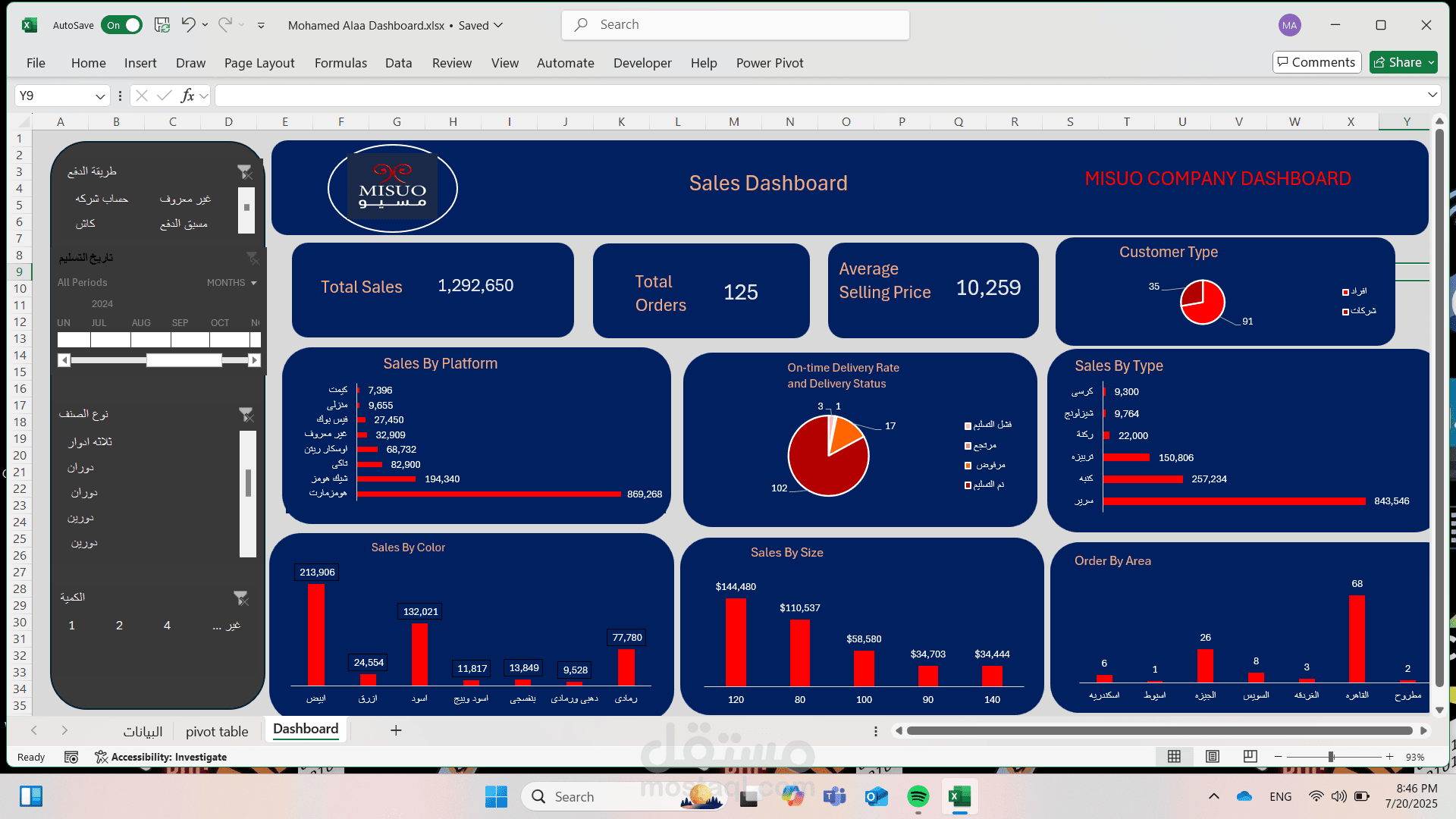Select the كاش payment slicer option
1456x819 pixels.
coord(86,224)
